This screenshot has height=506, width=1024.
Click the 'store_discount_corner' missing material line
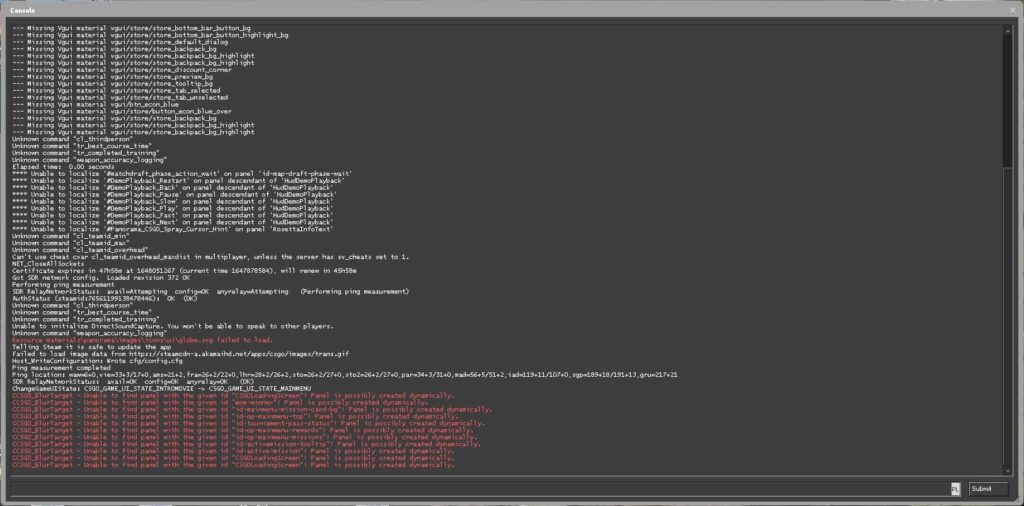point(121,69)
